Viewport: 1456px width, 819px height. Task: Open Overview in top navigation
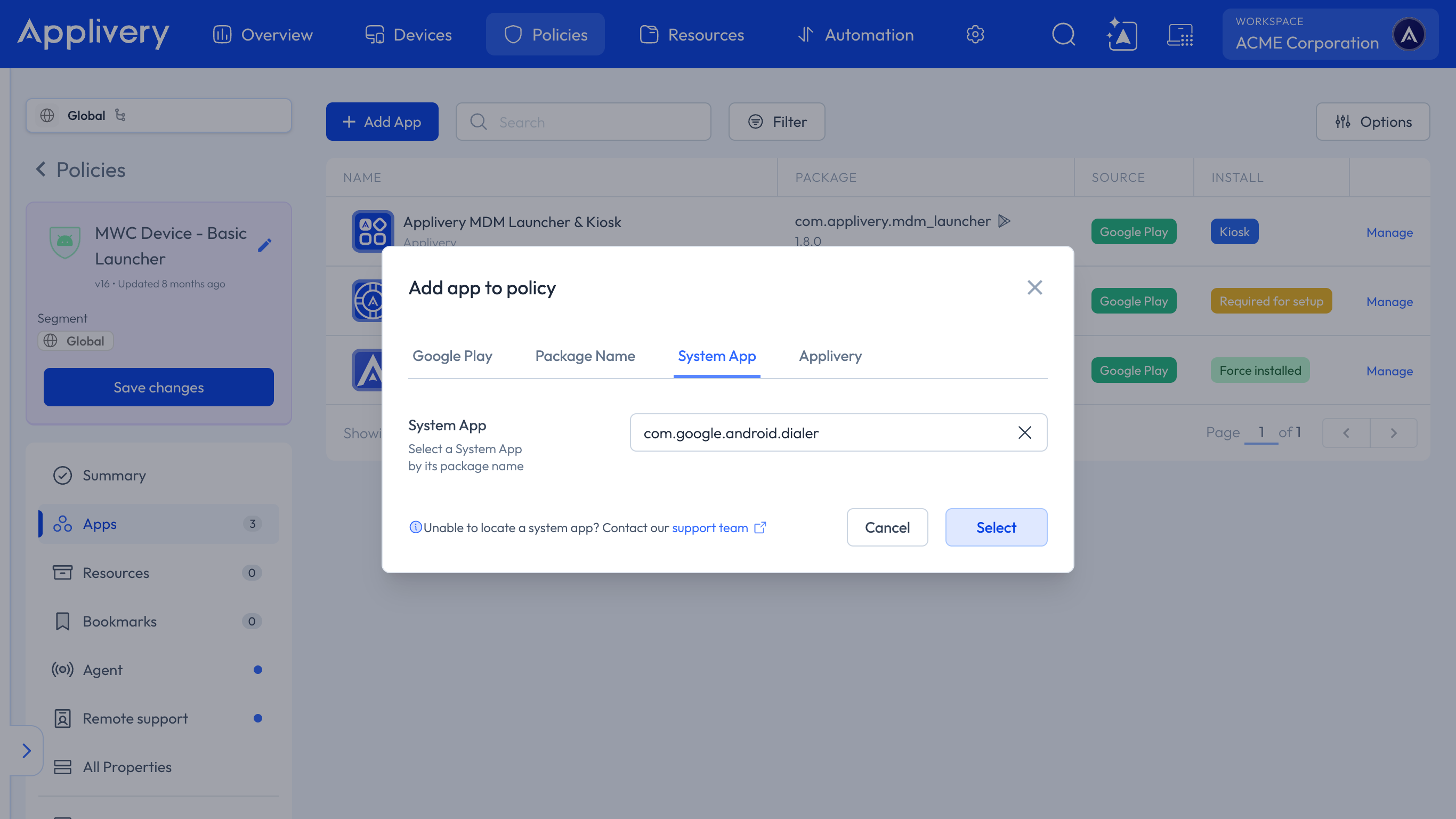tap(263, 35)
